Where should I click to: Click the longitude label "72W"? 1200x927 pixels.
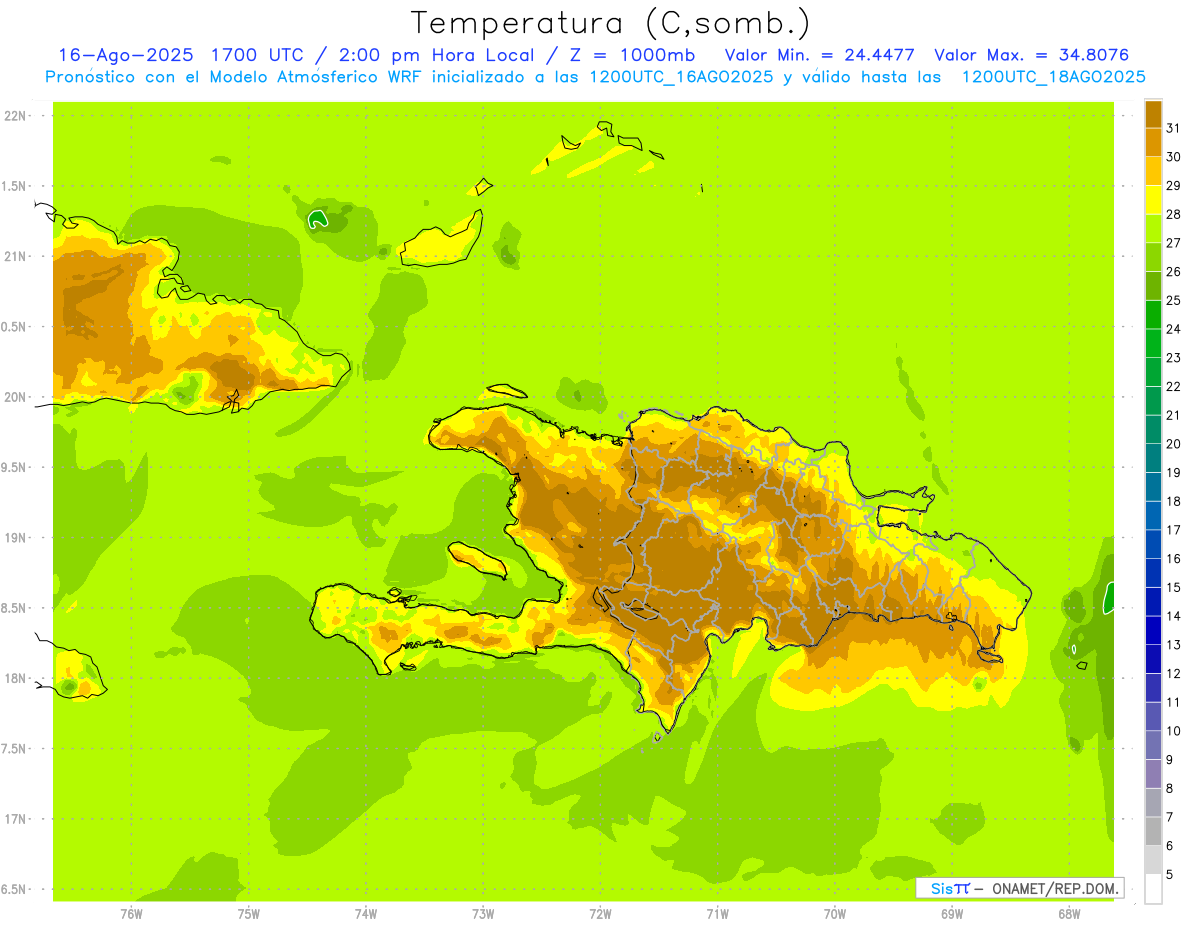(600, 914)
